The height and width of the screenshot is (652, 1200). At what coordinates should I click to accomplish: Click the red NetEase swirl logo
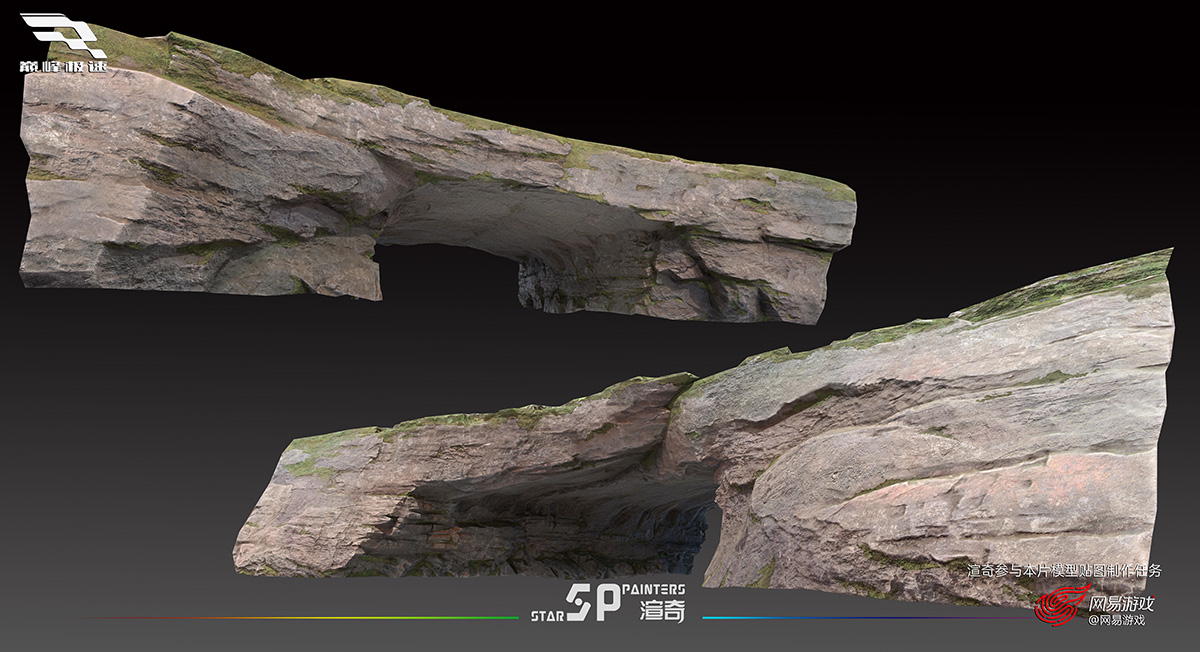[x=1057, y=606]
